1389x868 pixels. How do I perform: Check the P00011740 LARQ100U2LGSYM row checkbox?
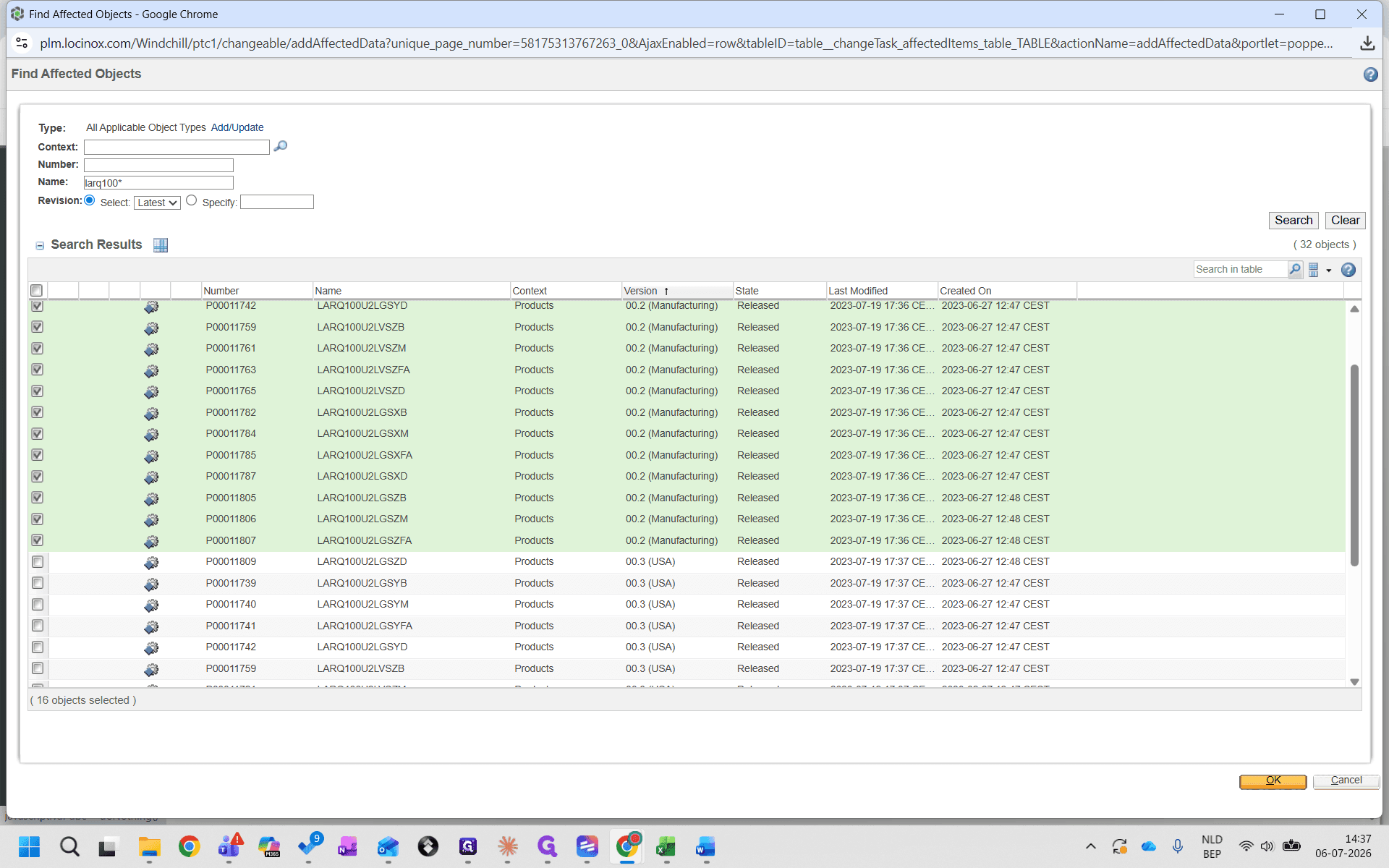click(38, 605)
